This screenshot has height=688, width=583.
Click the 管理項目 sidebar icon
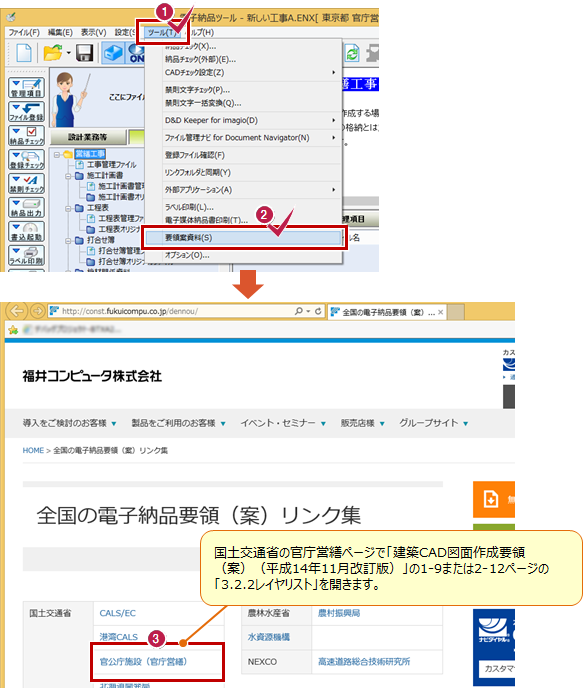[27, 88]
